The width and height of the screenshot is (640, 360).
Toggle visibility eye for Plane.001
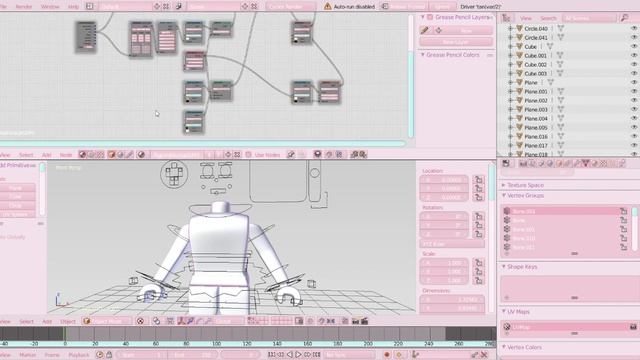point(634,91)
